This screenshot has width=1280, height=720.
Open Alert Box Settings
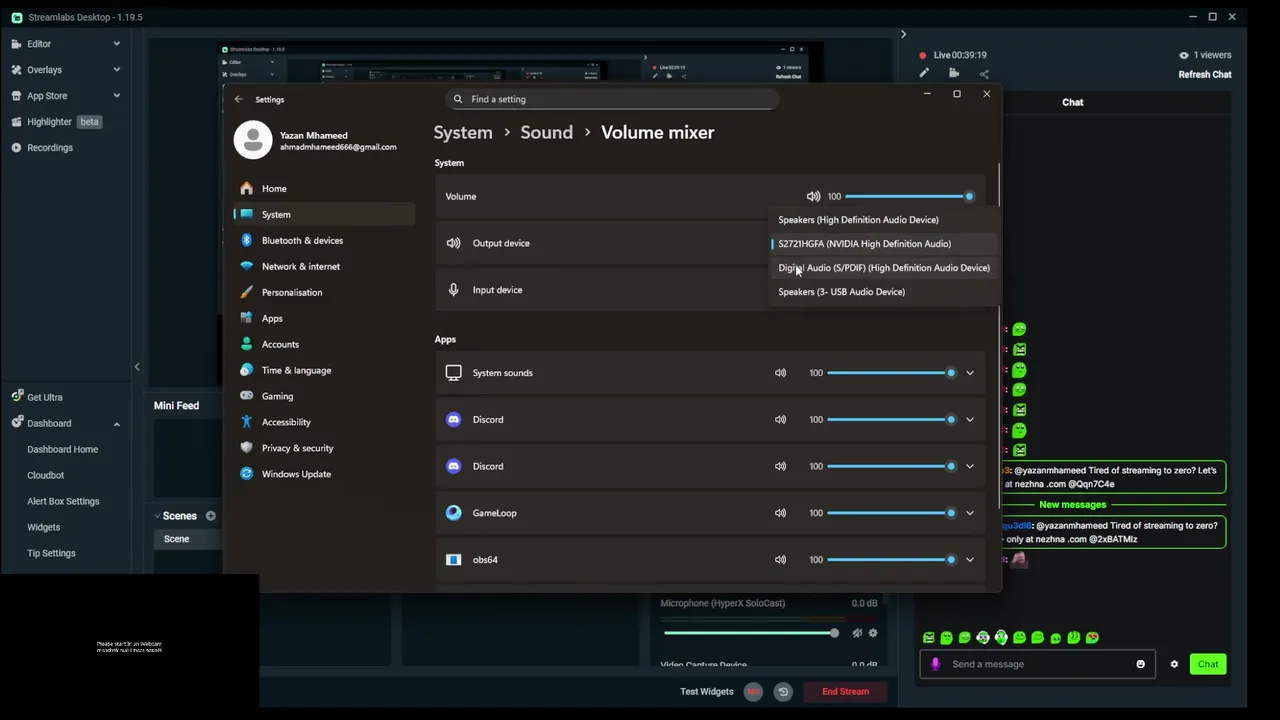click(x=63, y=502)
